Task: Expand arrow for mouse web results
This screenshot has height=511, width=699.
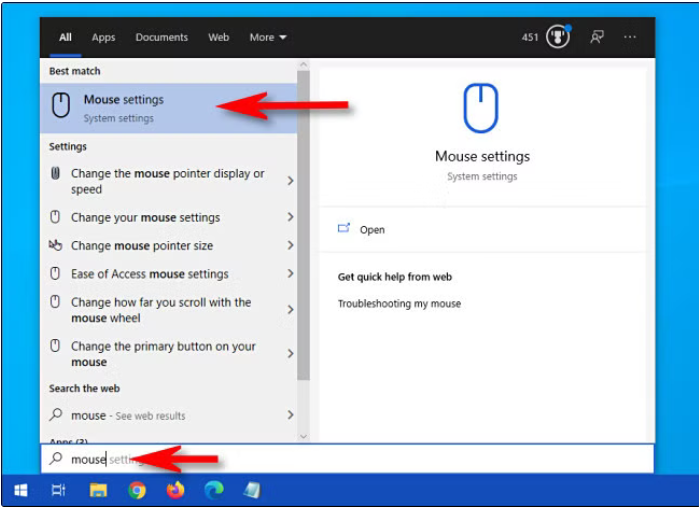Action: point(290,415)
